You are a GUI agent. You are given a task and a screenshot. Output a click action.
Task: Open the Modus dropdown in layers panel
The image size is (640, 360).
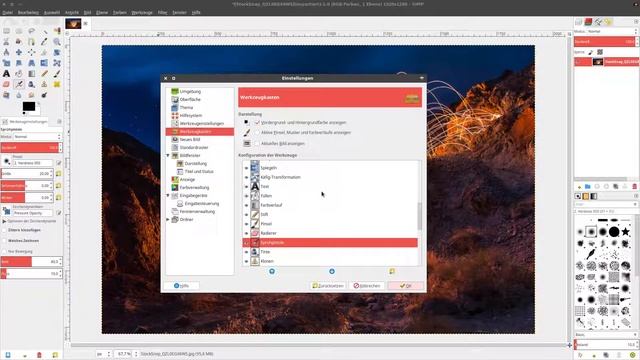pyautogui.click(x=612, y=31)
